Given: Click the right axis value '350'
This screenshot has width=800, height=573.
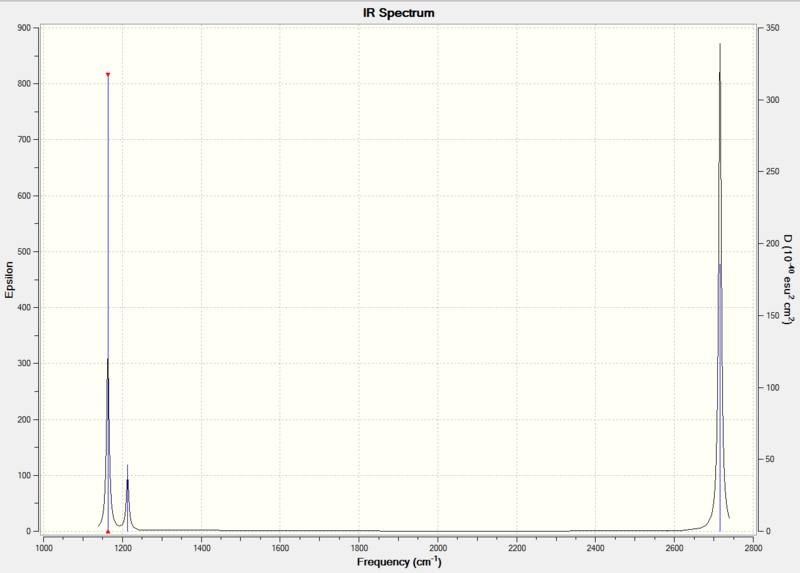Looking at the screenshot, I should tap(772, 28).
